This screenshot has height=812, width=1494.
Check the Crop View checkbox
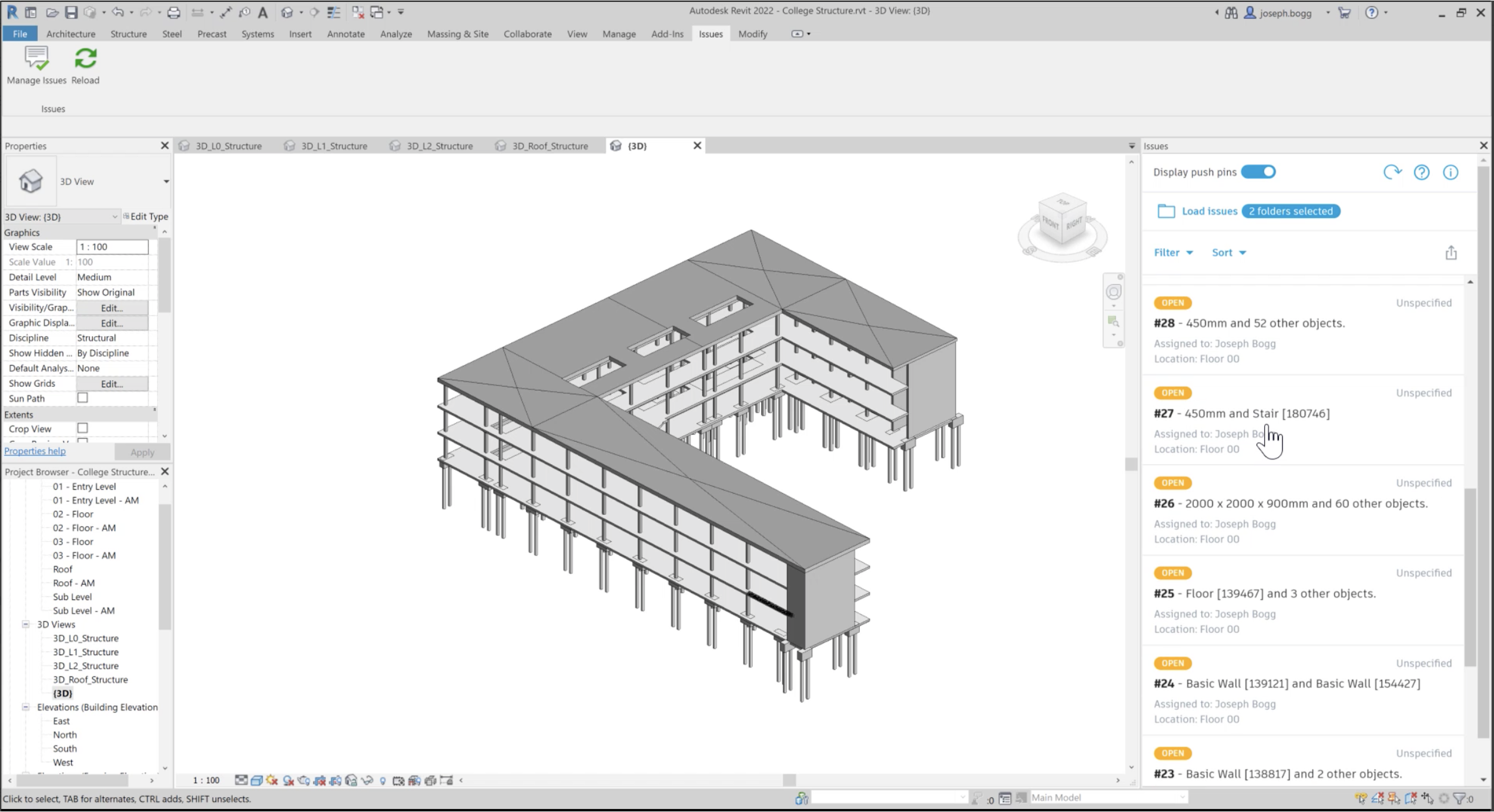pos(83,428)
